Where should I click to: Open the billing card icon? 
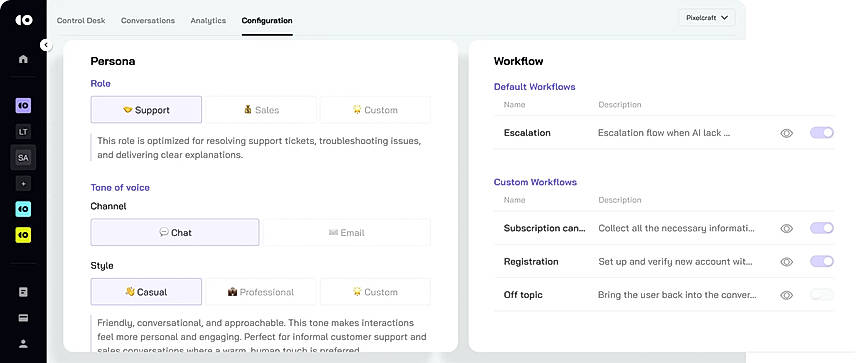click(x=23, y=318)
